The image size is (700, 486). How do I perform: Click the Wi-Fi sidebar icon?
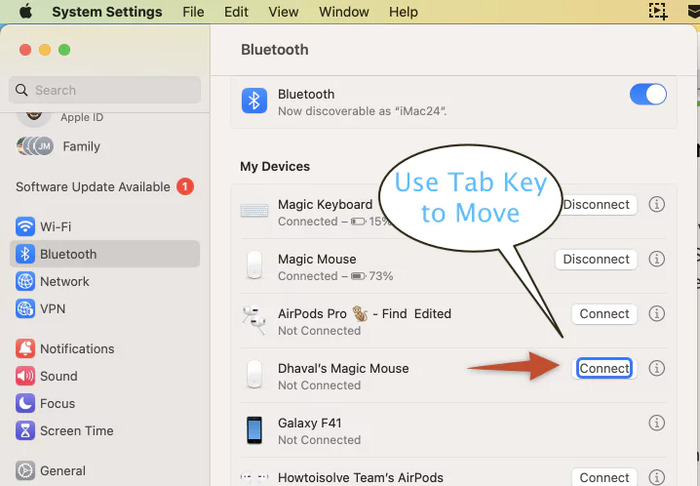pyautogui.click(x=25, y=227)
